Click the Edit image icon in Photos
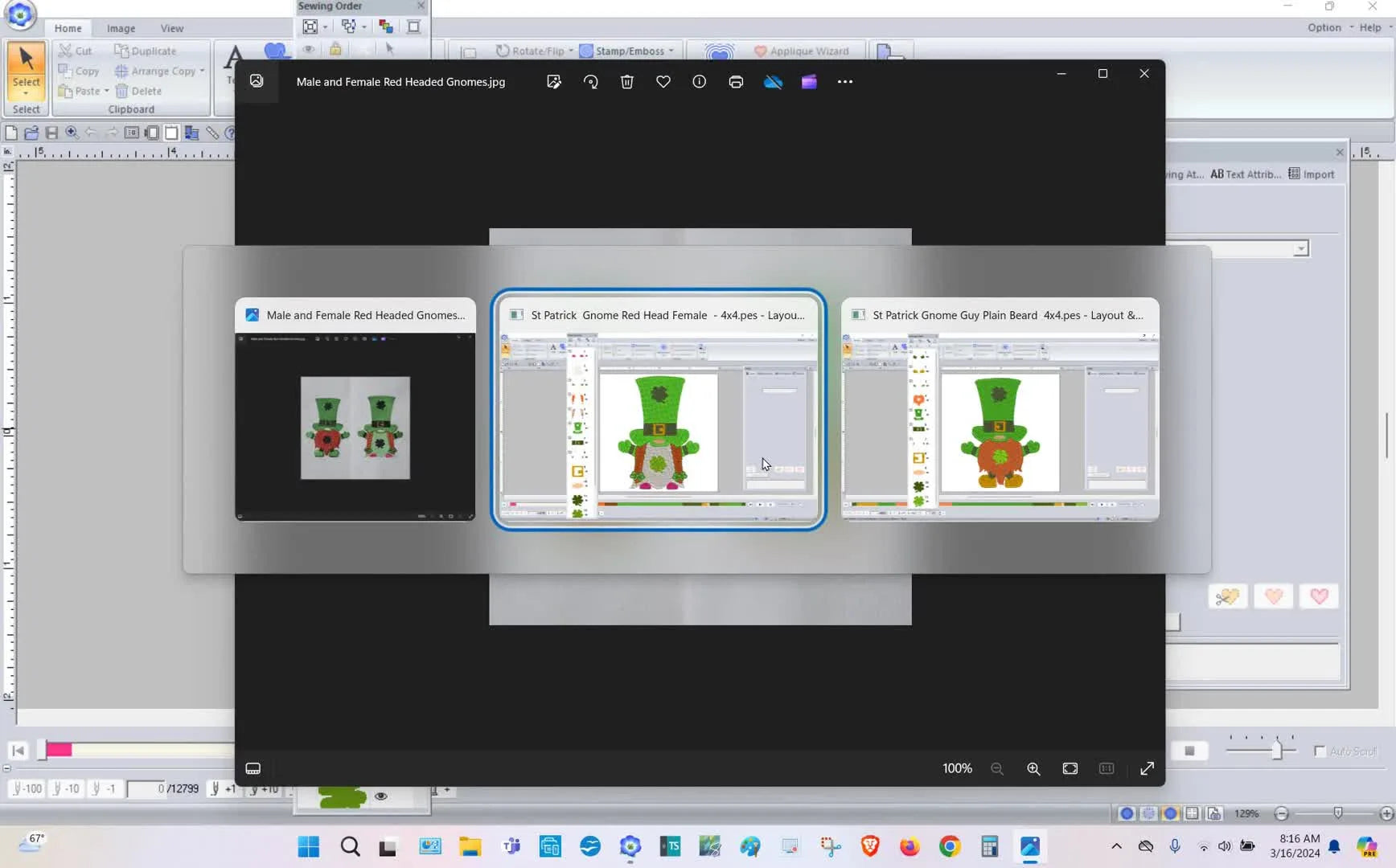Image resolution: width=1396 pixels, height=868 pixels. tap(553, 81)
